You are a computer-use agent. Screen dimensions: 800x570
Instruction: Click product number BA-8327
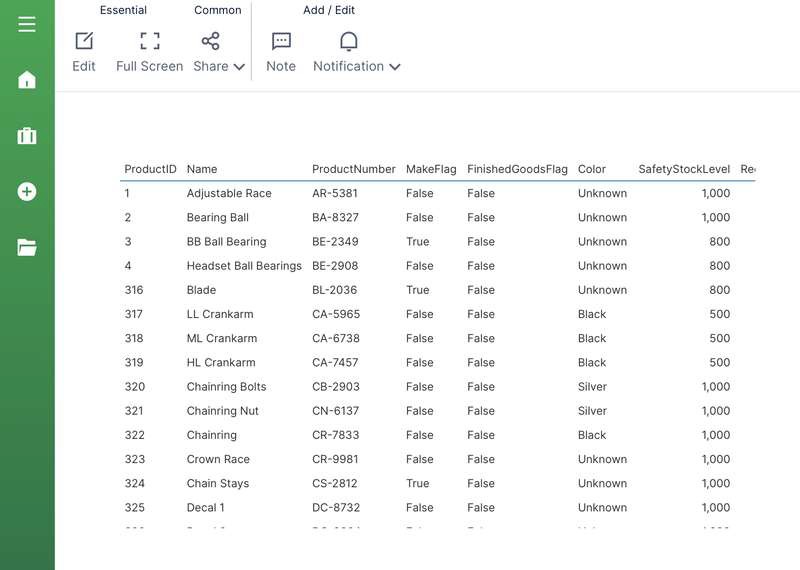tap(335, 217)
